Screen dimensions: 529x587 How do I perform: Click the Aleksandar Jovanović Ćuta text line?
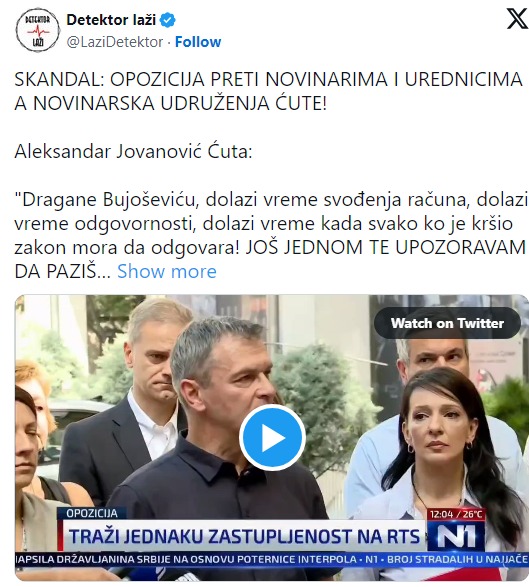pos(133,152)
